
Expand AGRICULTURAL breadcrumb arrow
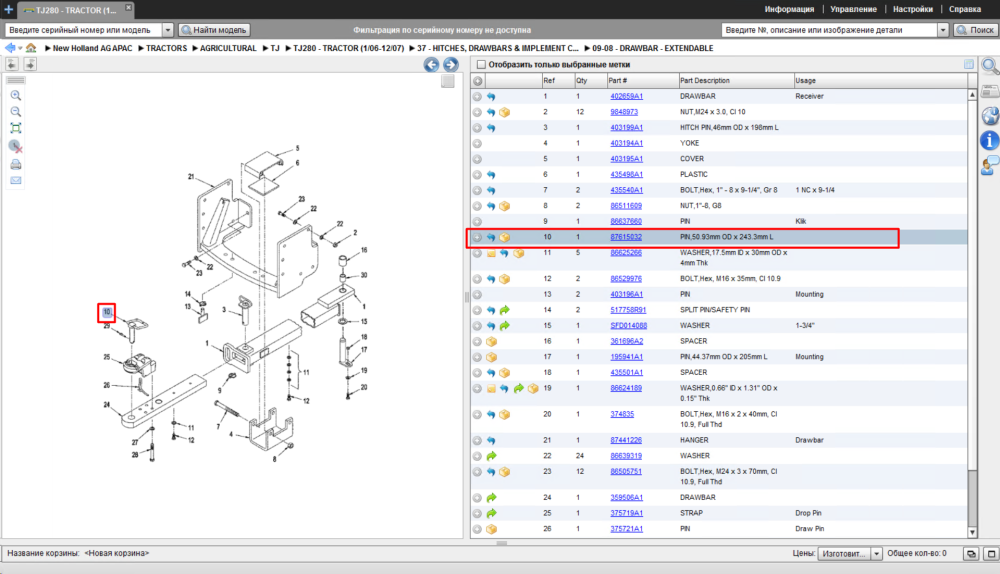pos(196,48)
